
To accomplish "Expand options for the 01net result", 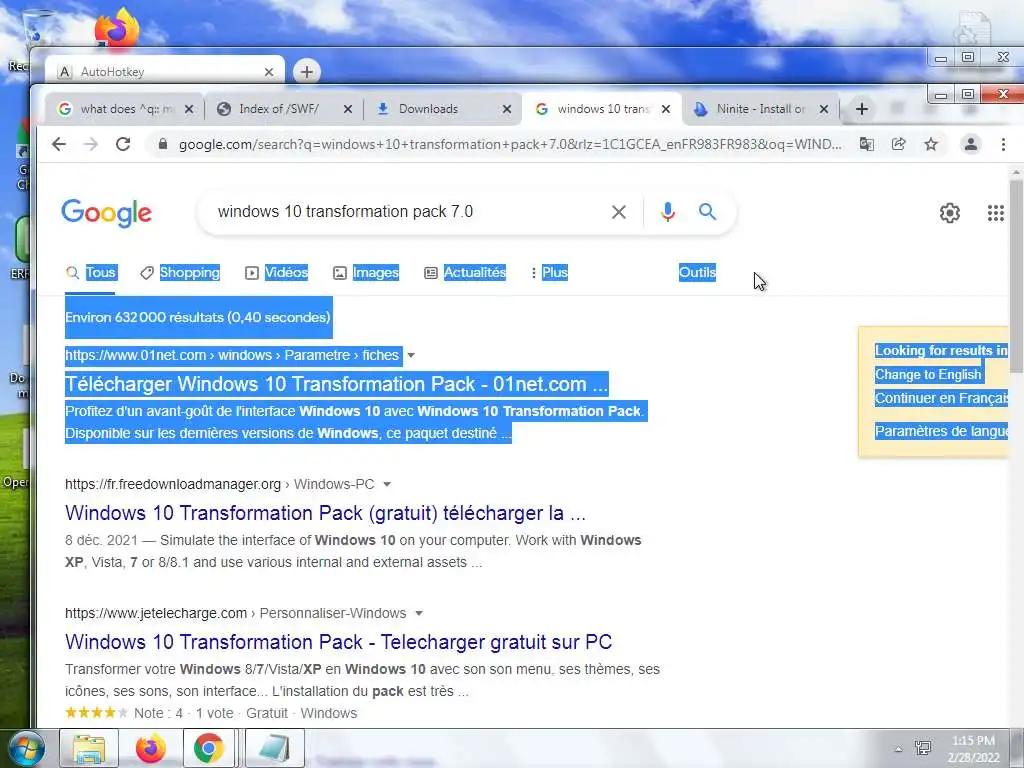I will pyautogui.click(x=411, y=355).
